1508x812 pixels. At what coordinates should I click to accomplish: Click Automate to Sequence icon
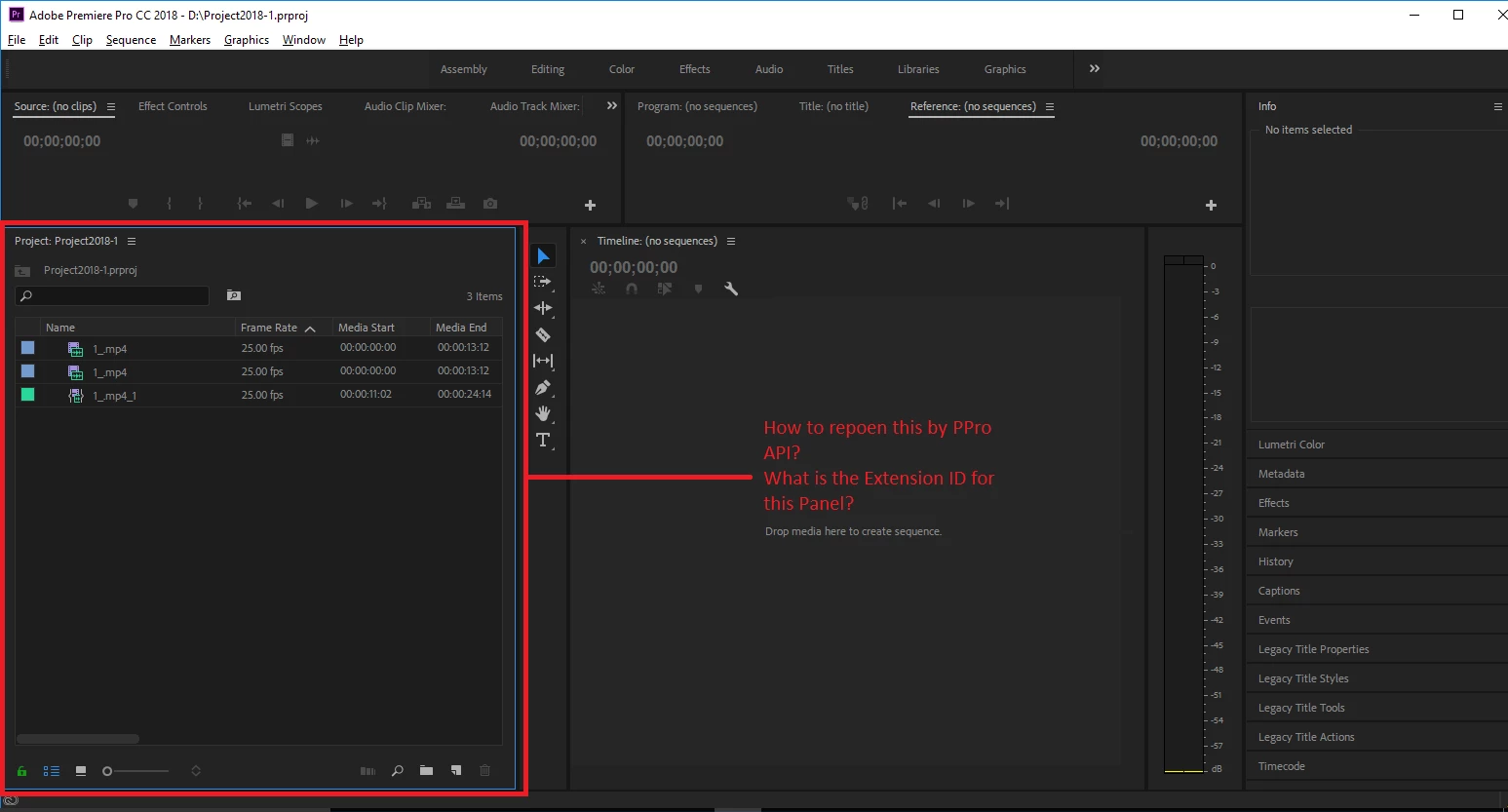click(x=367, y=770)
